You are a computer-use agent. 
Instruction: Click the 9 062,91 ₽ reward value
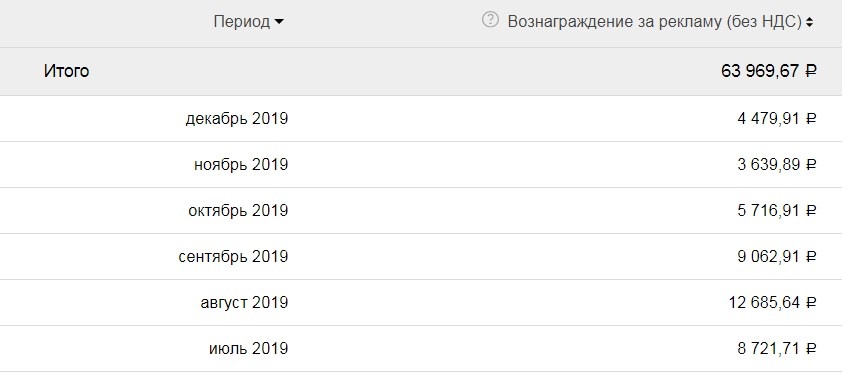(777, 257)
